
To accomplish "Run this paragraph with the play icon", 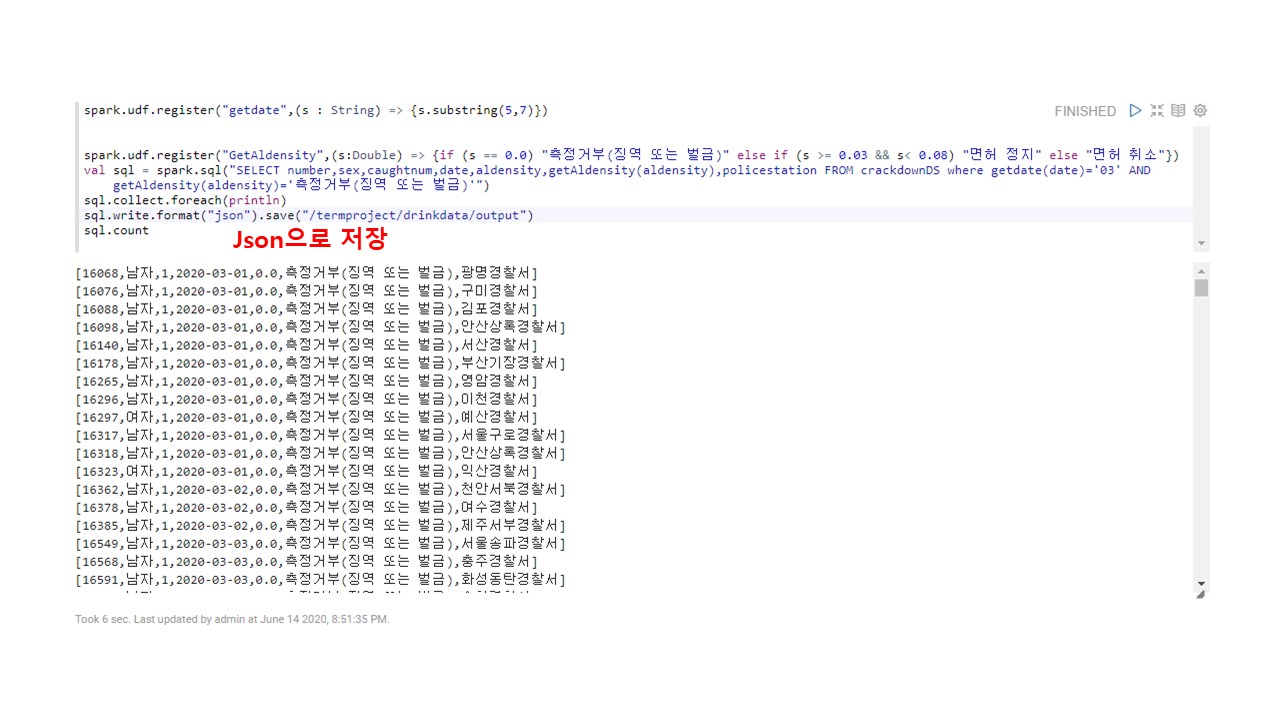I will 1135,111.
